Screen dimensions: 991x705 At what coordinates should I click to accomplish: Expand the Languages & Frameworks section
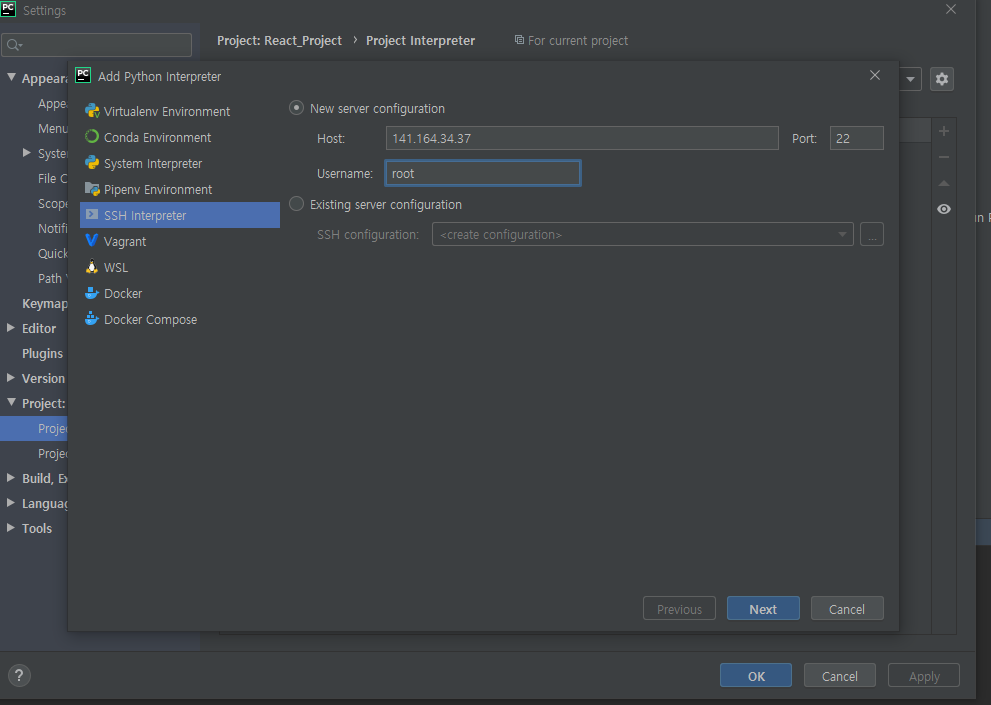[x=11, y=503]
